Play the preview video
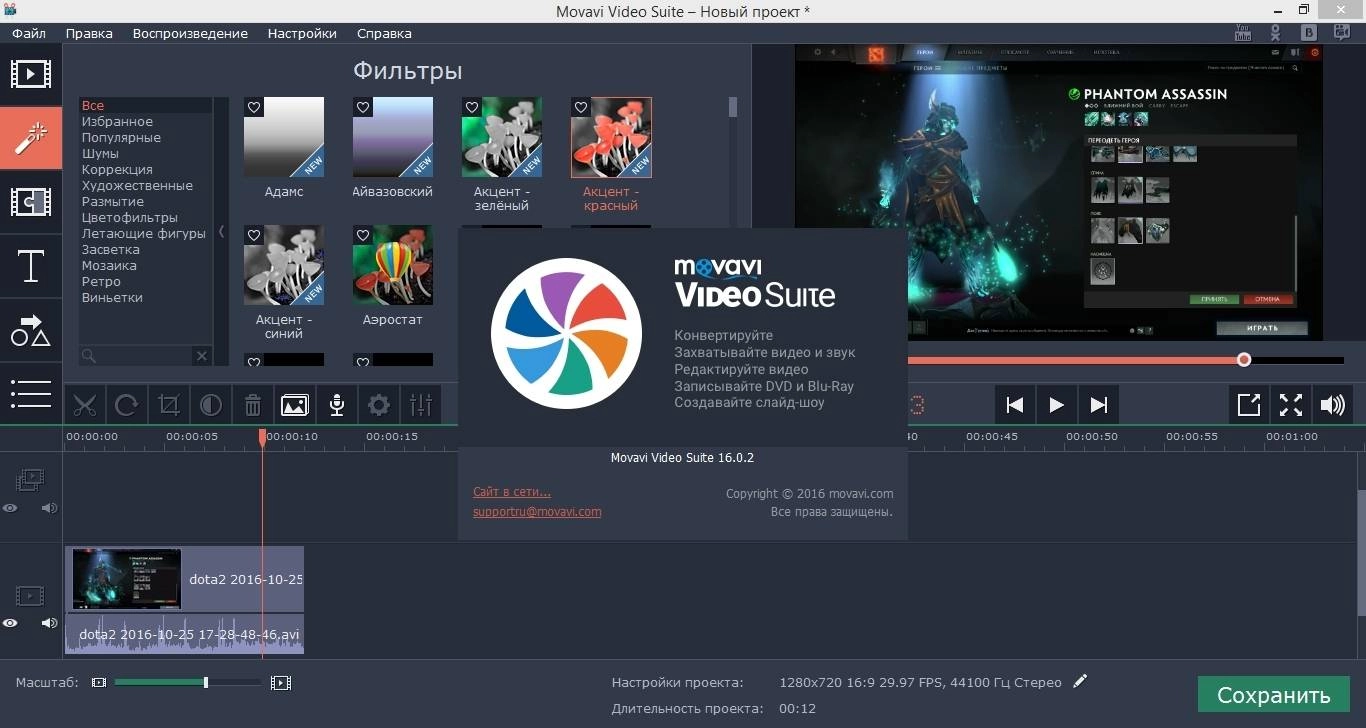The image size is (1366, 728). [x=1057, y=405]
